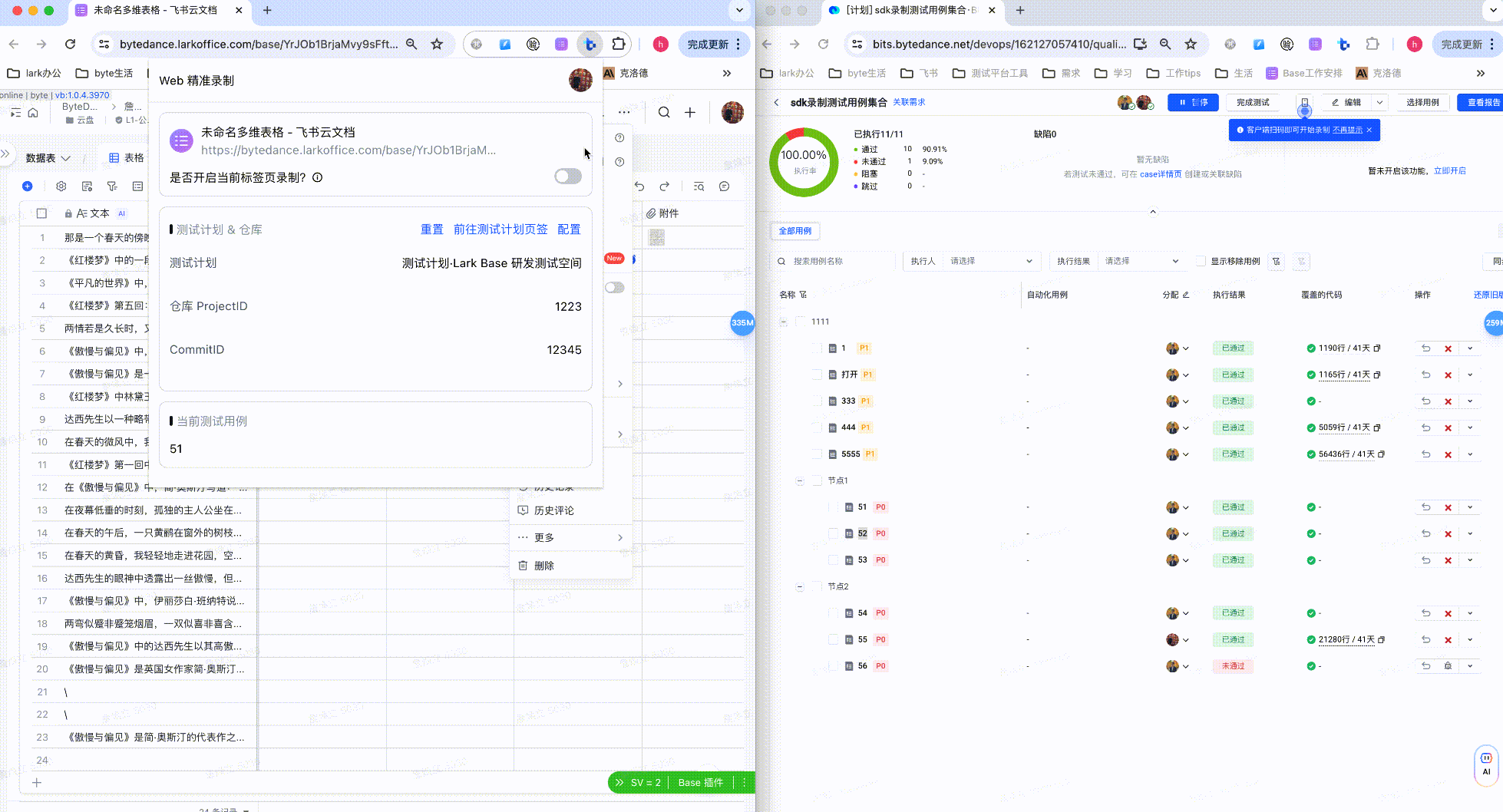This screenshot has height=812, width=1503.
Task: Check 显示移除用例 checkbox
Action: [x=1201, y=261]
